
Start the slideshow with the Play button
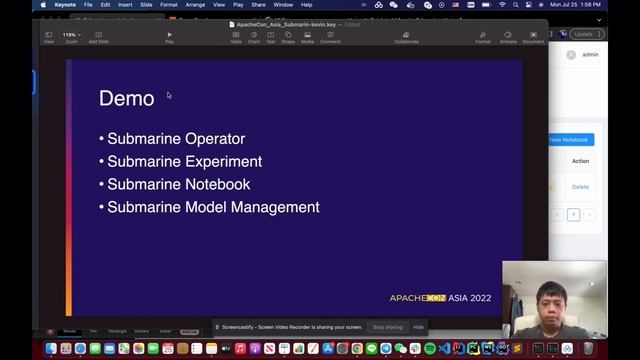pyautogui.click(x=169, y=37)
